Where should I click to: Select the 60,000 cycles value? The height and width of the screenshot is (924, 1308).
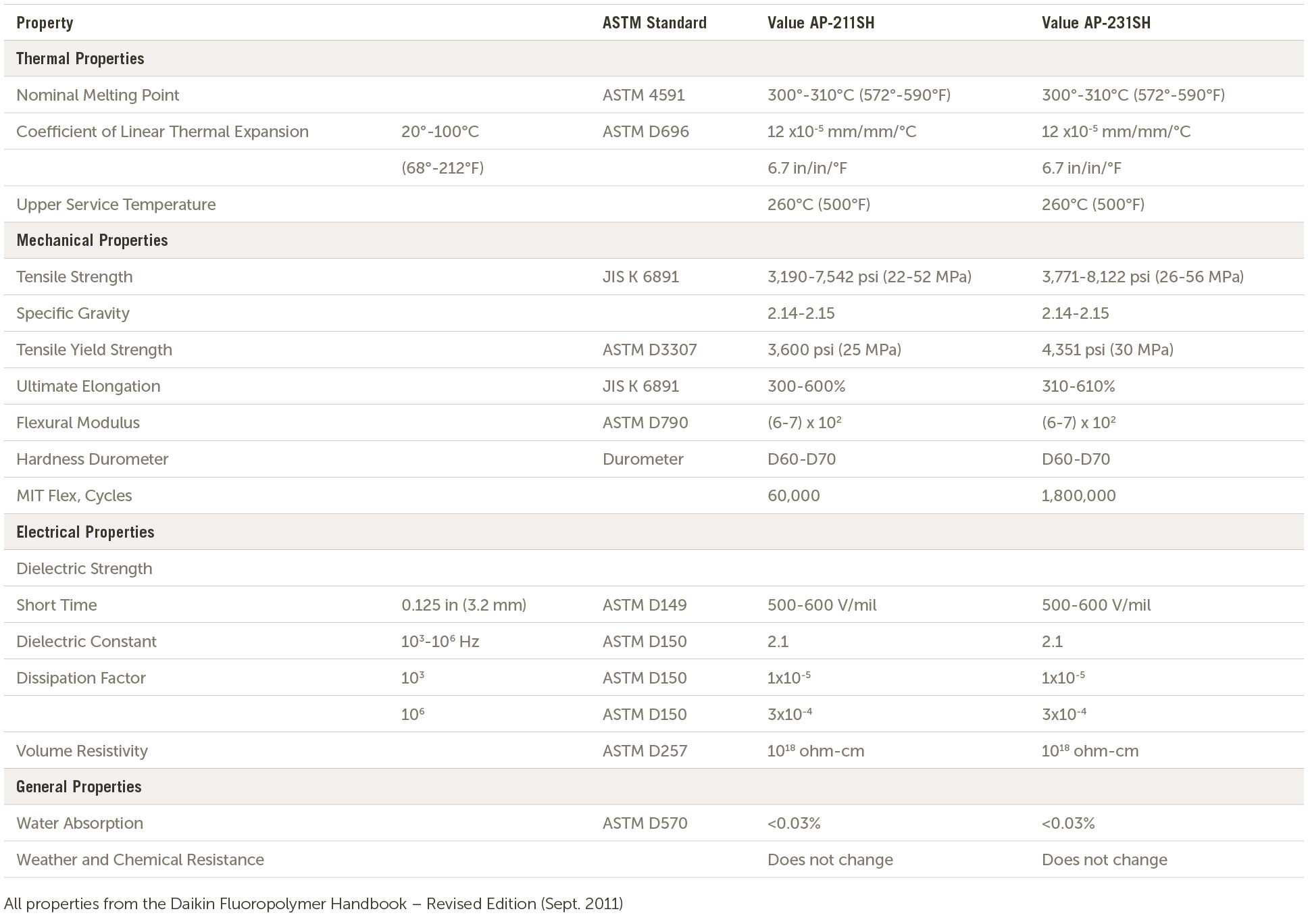click(x=794, y=496)
